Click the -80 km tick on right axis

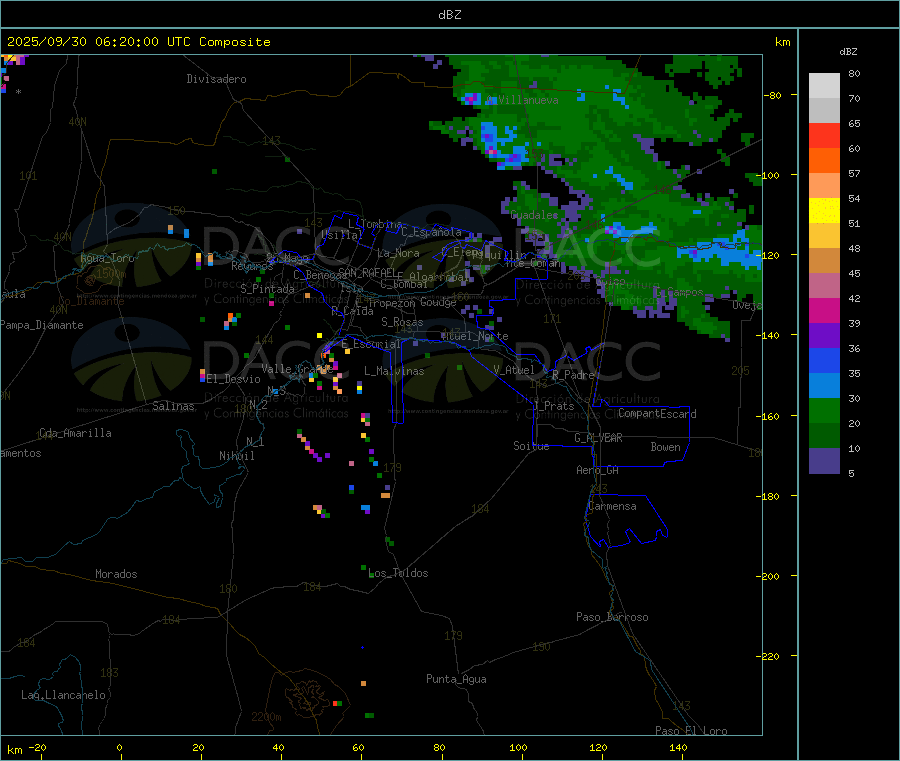coord(773,95)
